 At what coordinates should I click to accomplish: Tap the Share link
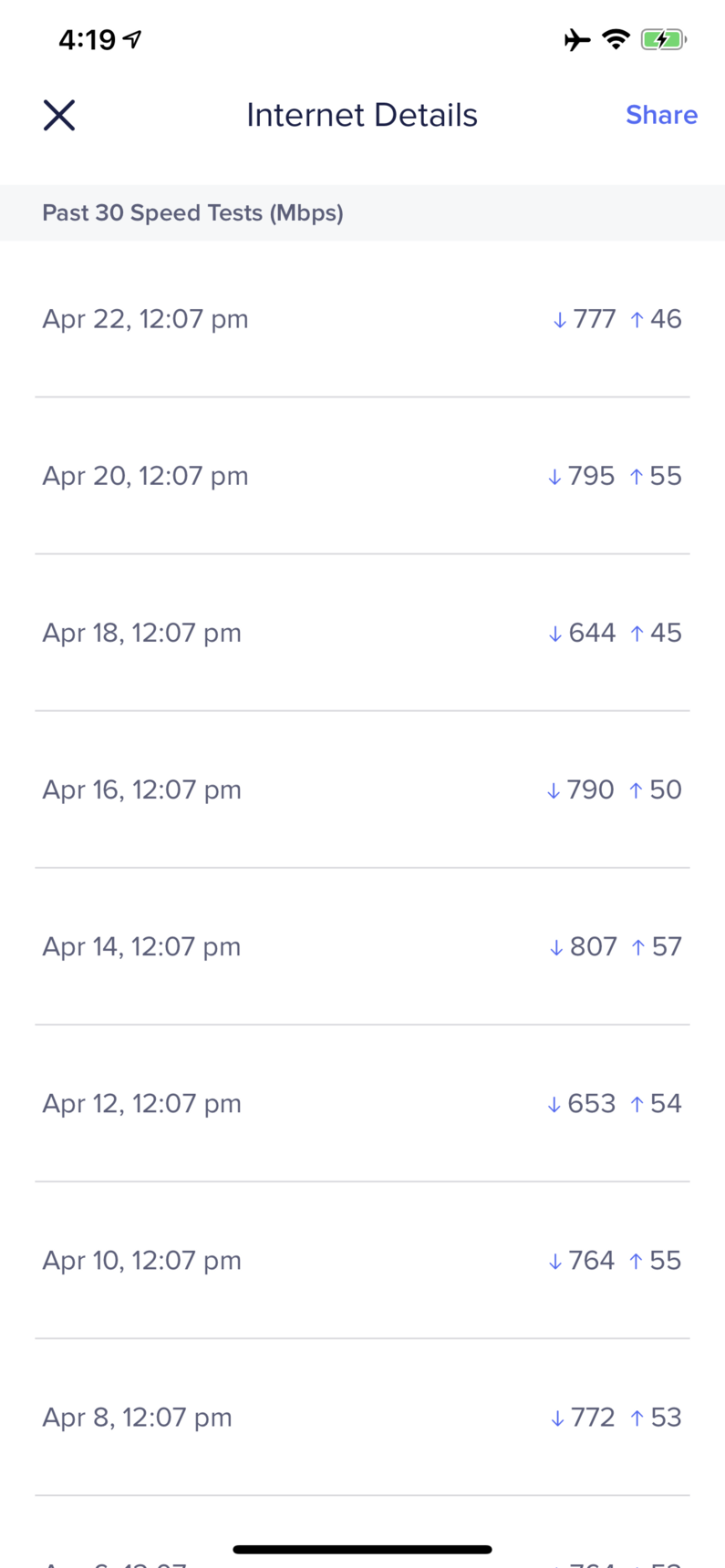[661, 115]
